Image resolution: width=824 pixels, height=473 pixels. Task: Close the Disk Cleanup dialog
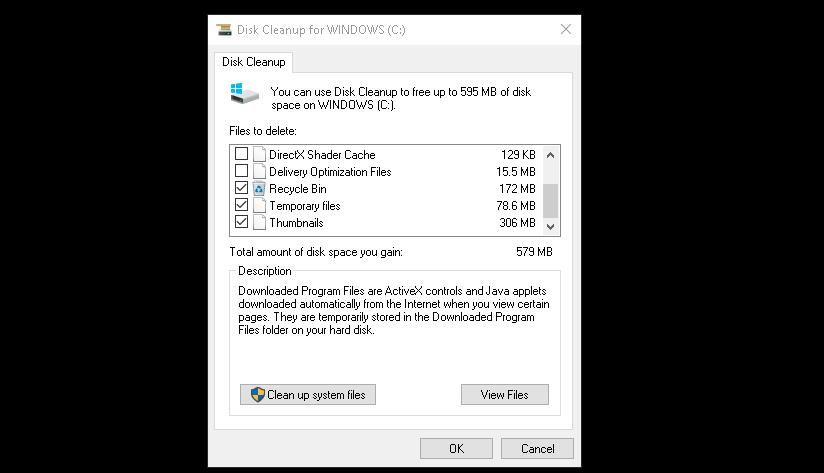[565, 29]
